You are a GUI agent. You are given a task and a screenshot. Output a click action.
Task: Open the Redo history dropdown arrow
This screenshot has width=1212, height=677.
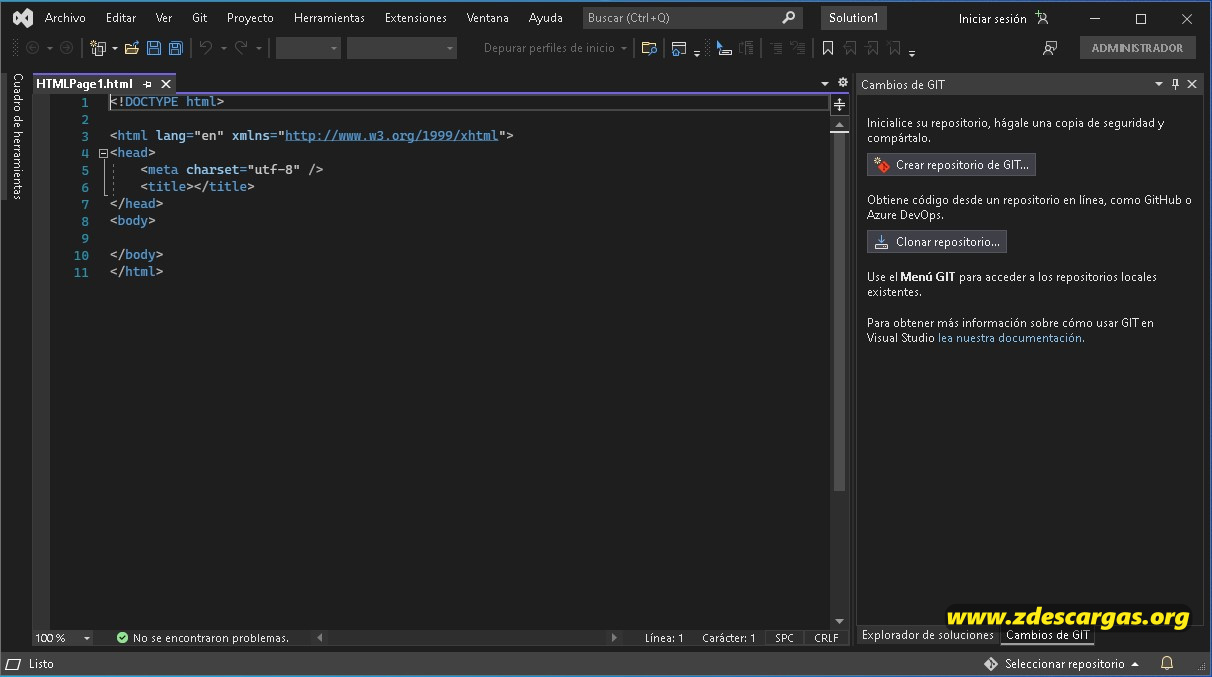258,48
